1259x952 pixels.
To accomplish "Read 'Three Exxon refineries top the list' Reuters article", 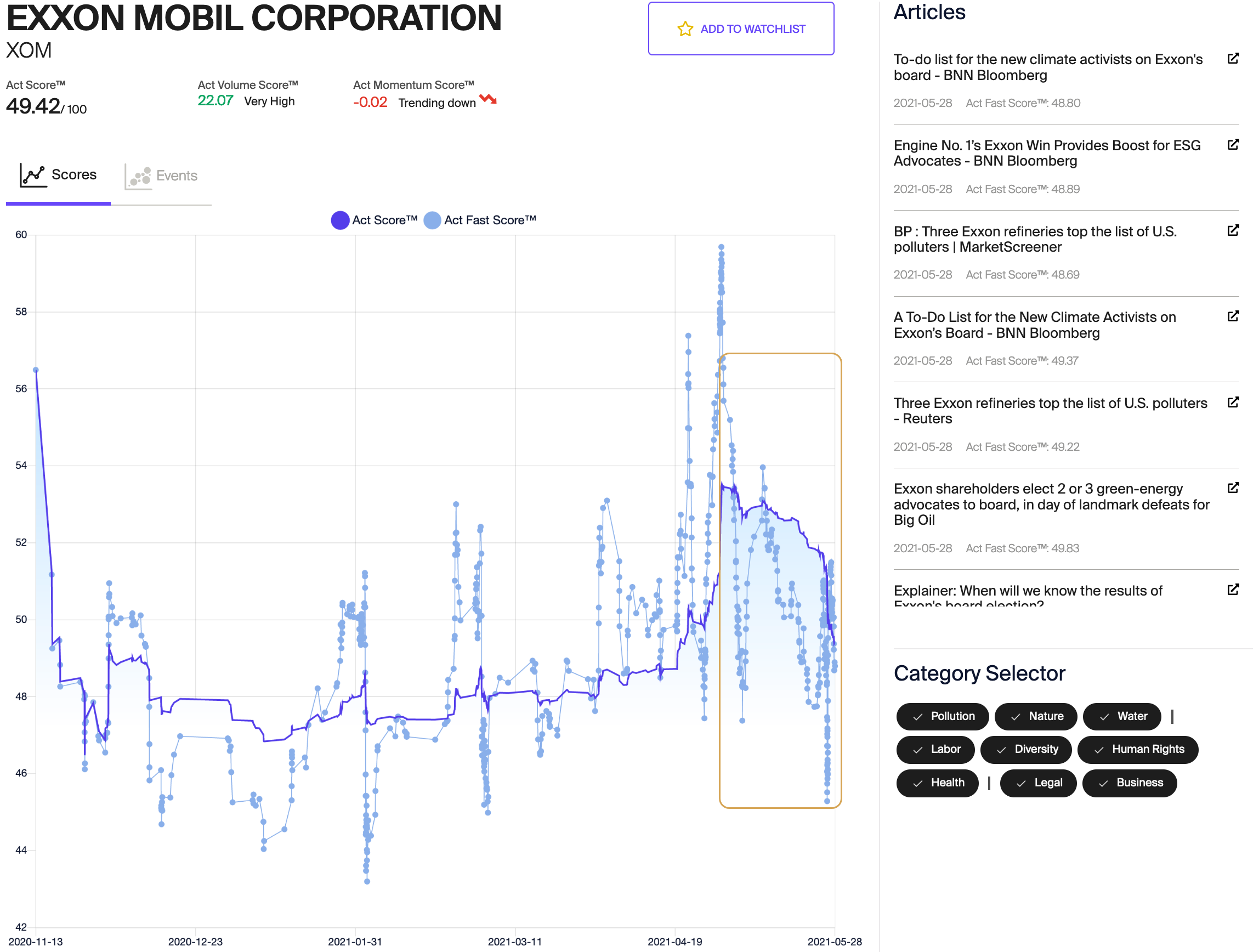I will pos(1050,411).
